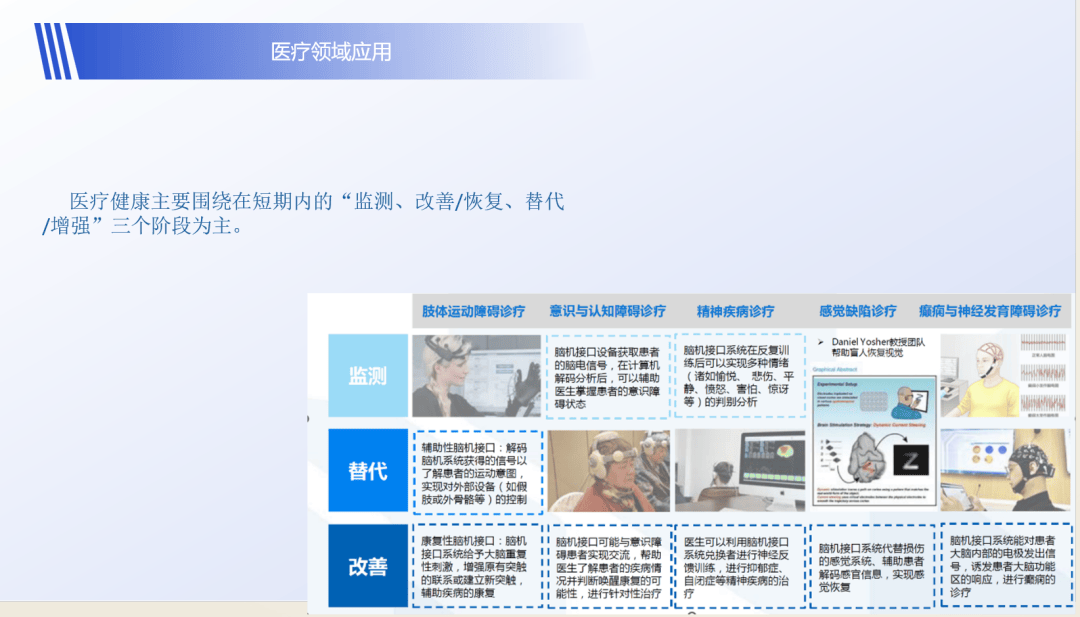Open the photo of woman with robotic glove
The width and height of the screenshot is (1080, 617).
click(x=477, y=375)
